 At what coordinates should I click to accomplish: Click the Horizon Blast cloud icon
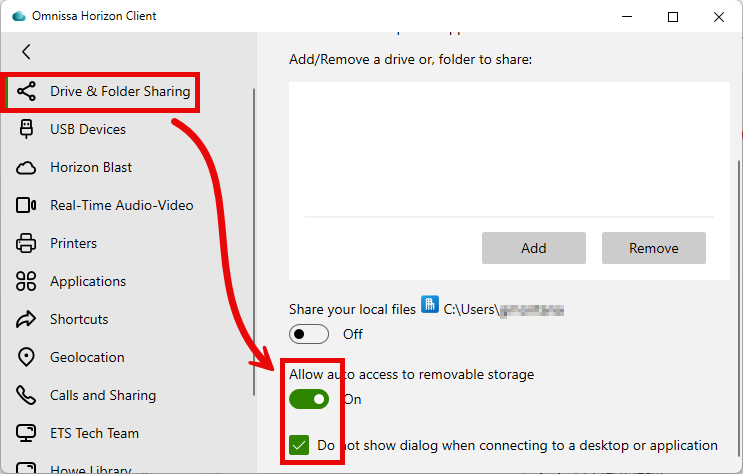click(x=27, y=167)
